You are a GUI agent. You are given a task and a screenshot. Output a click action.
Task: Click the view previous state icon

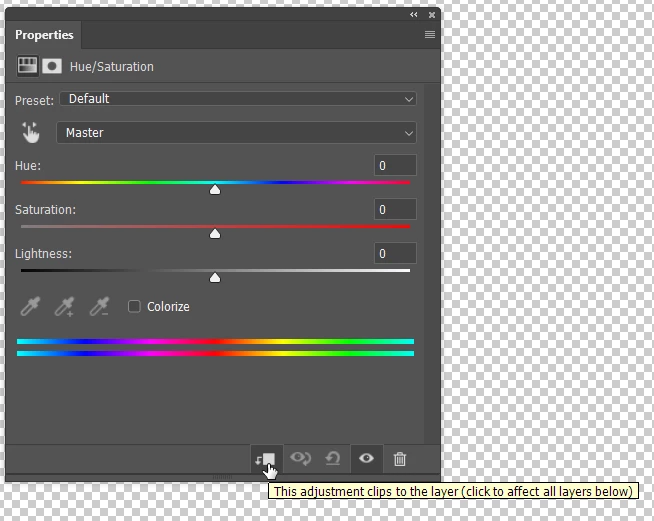[x=300, y=458]
